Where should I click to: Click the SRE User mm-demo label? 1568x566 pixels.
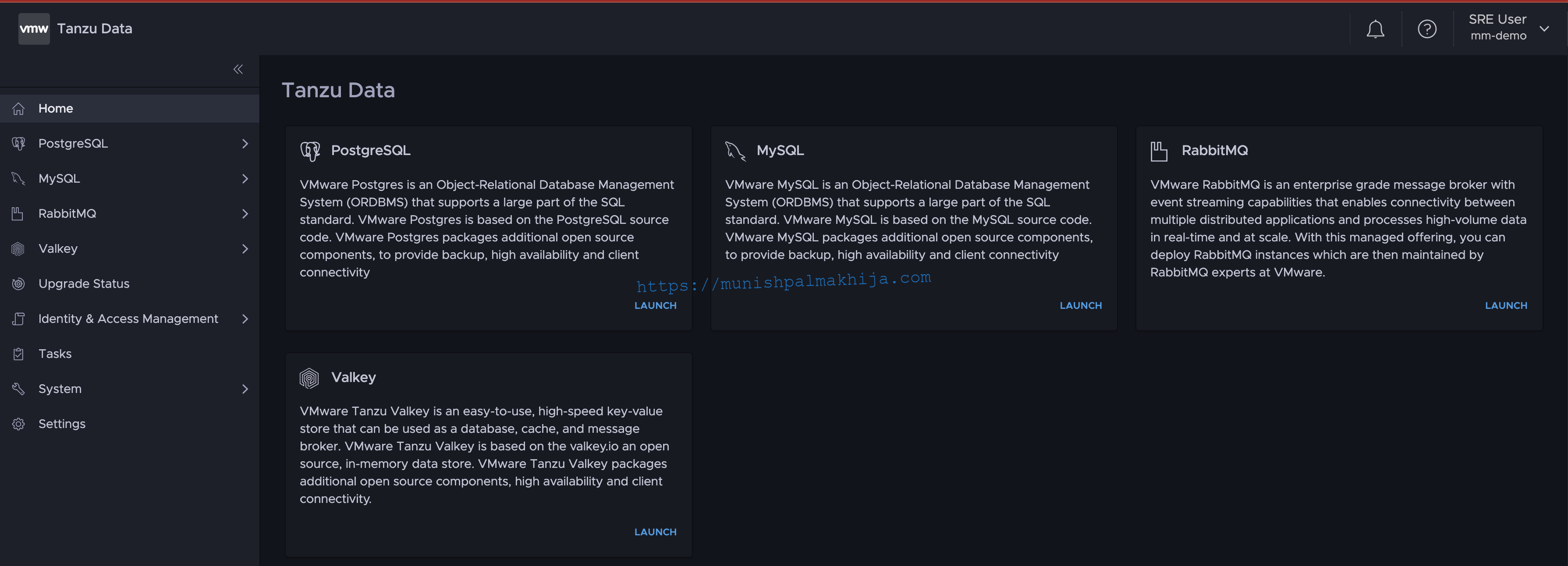pyautogui.click(x=1498, y=28)
